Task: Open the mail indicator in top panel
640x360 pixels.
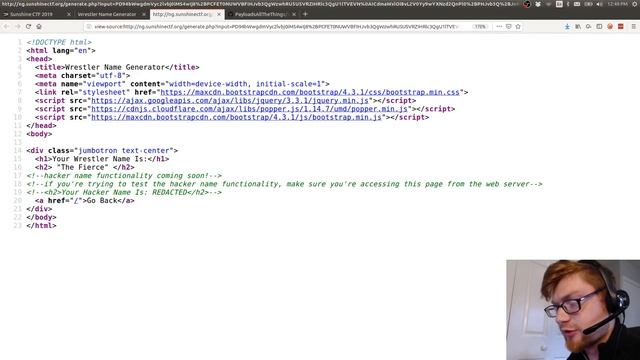Action: 577,4
